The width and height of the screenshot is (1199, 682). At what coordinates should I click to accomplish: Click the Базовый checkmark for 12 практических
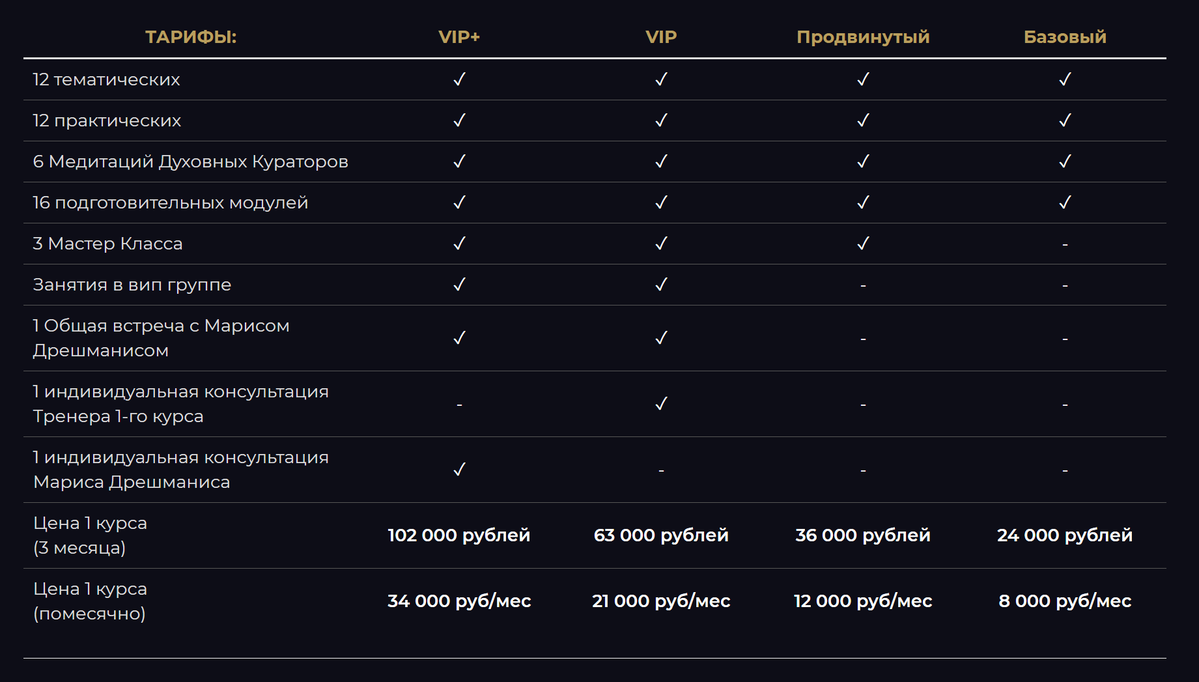pos(1064,120)
